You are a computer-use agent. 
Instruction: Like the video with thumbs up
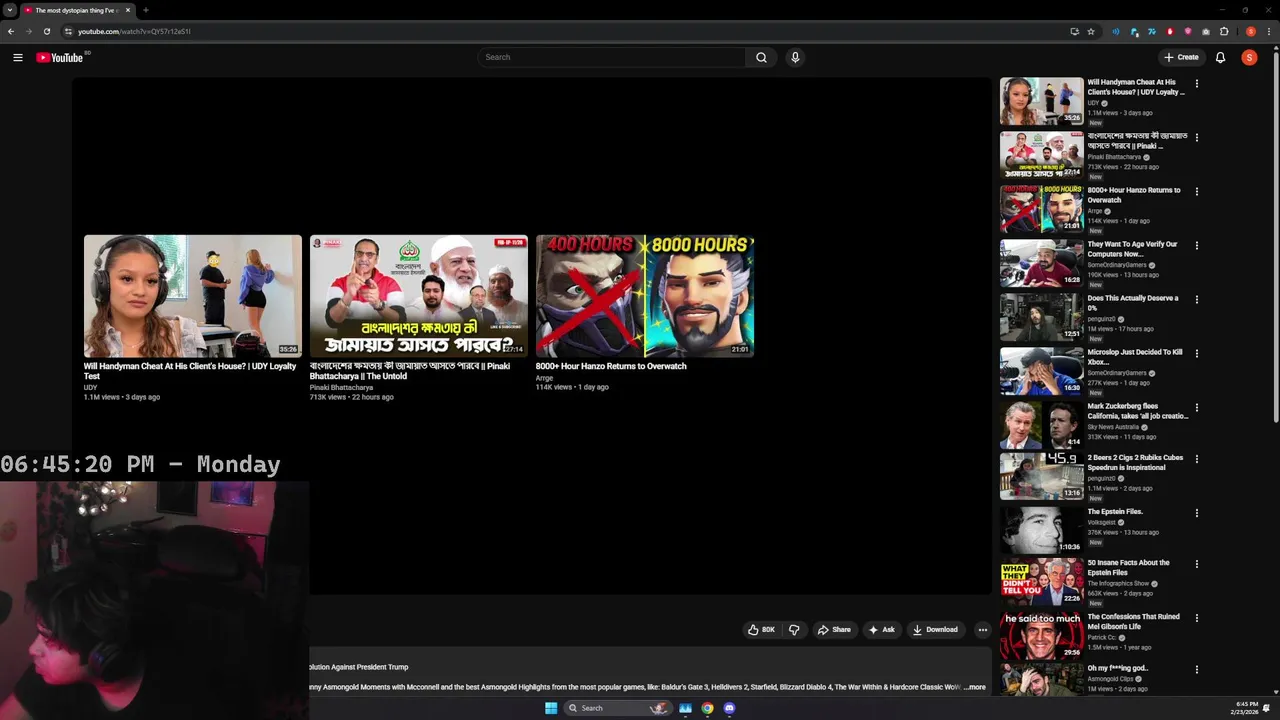(762, 630)
